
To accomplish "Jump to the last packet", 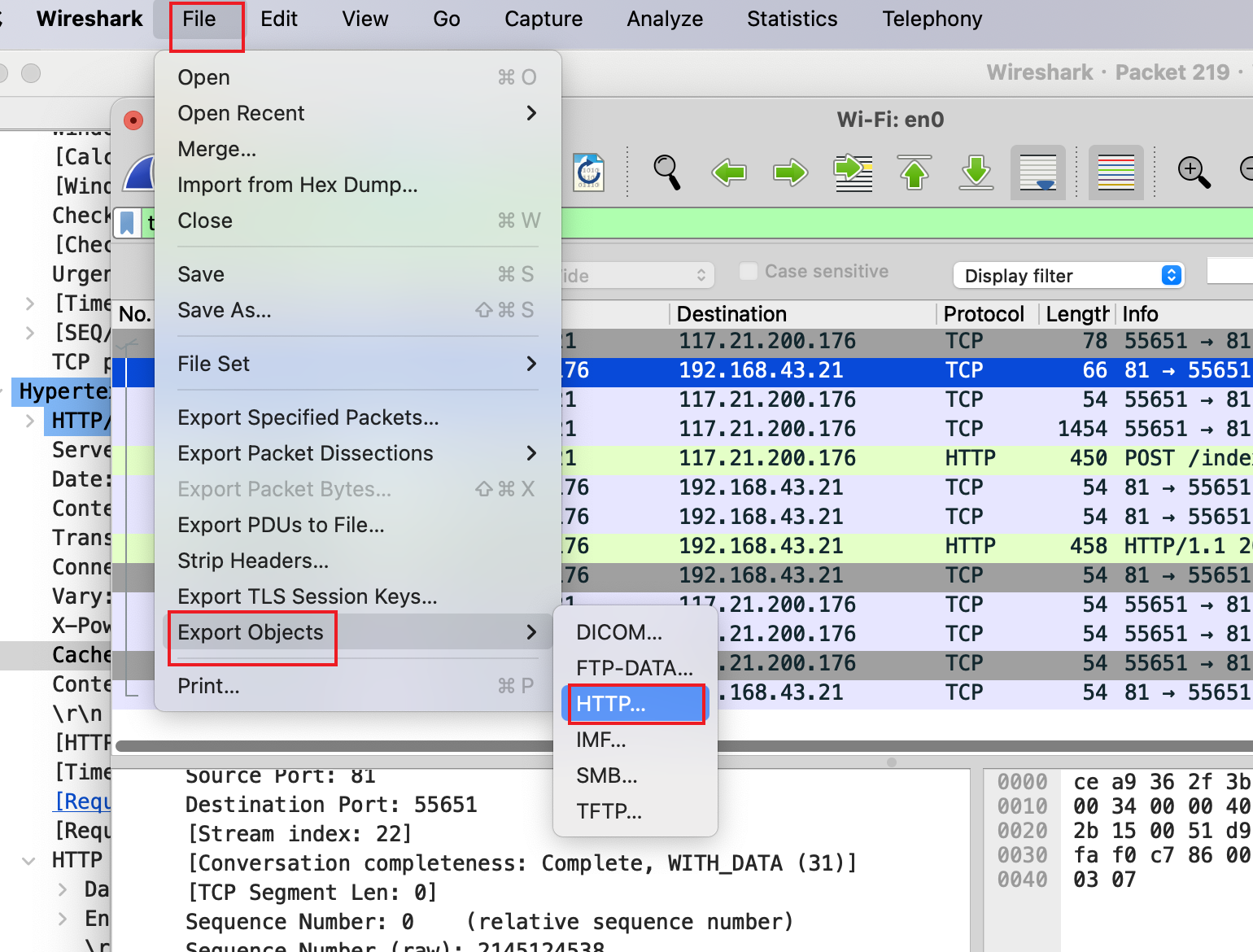I will [x=976, y=172].
